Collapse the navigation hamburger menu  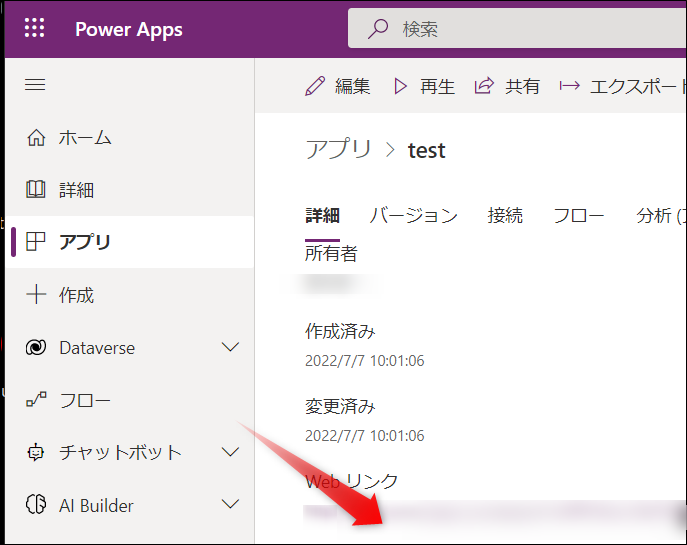pyautogui.click(x=35, y=85)
